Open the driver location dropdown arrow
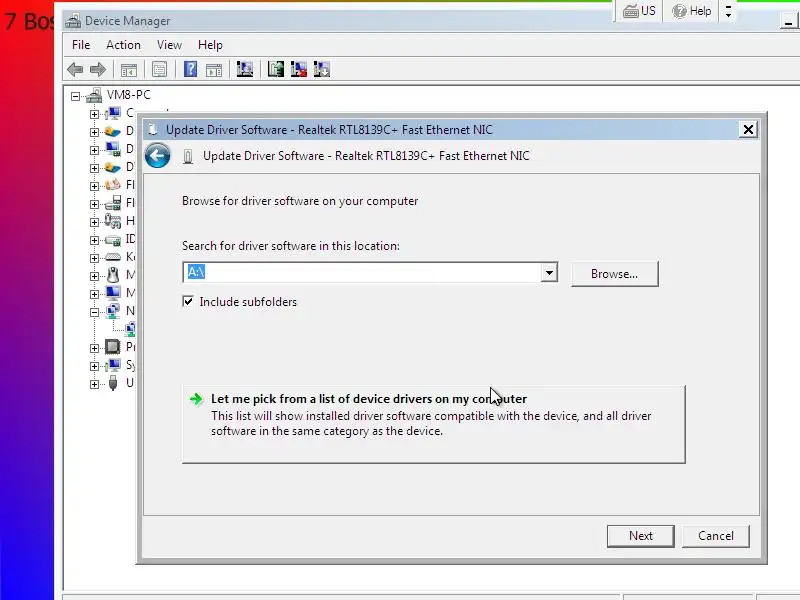Screen dimensions: 800x600 549,272
